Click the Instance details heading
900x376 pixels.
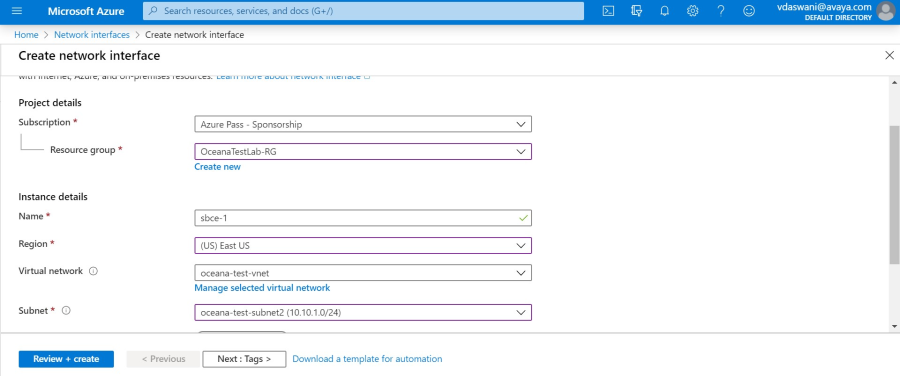click(x=53, y=197)
